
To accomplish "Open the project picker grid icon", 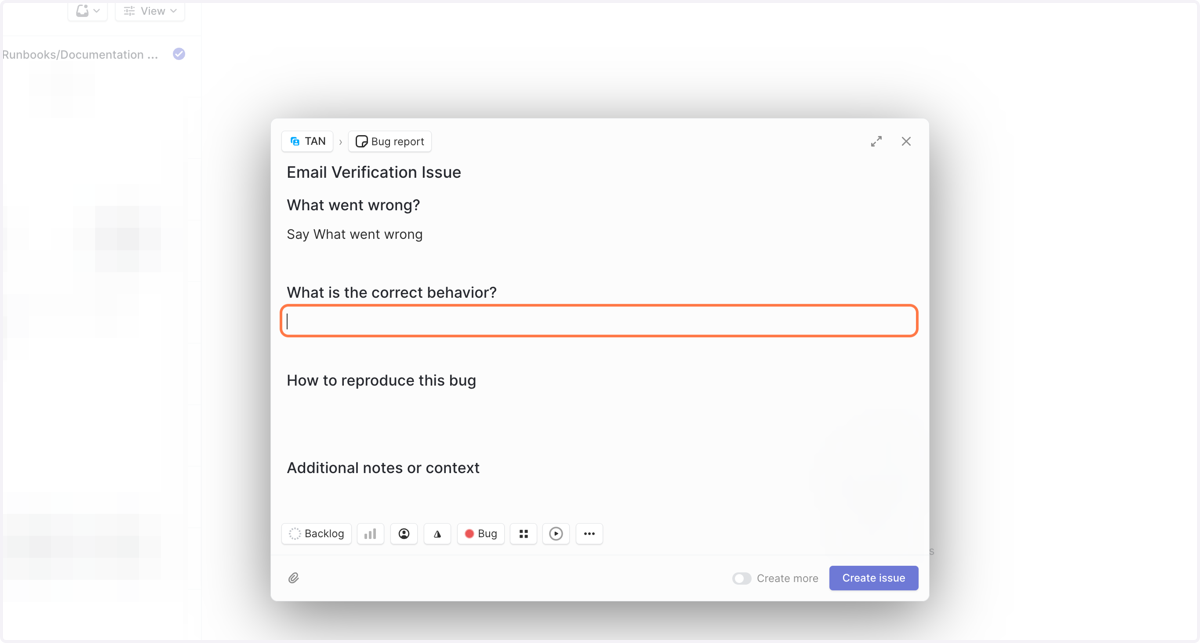I will (x=524, y=534).
